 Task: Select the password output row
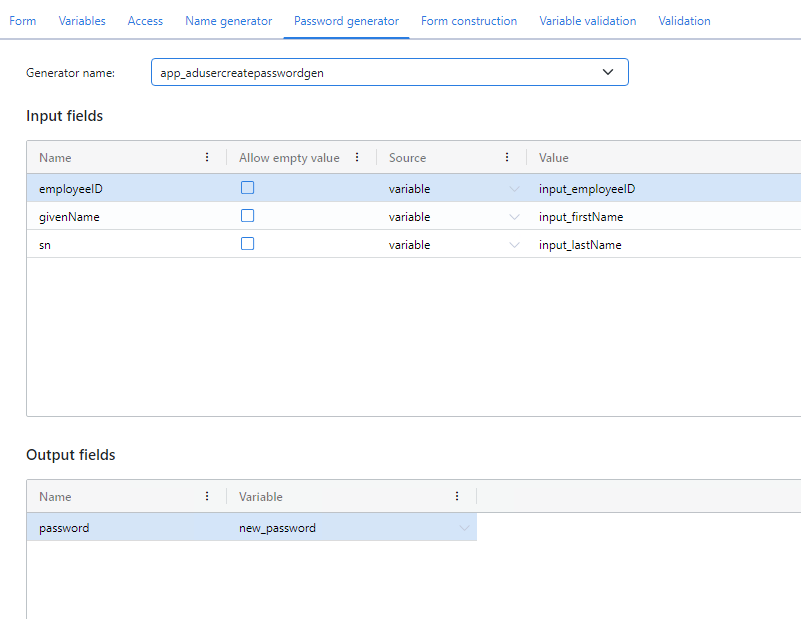pyautogui.click(x=64, y=528)
